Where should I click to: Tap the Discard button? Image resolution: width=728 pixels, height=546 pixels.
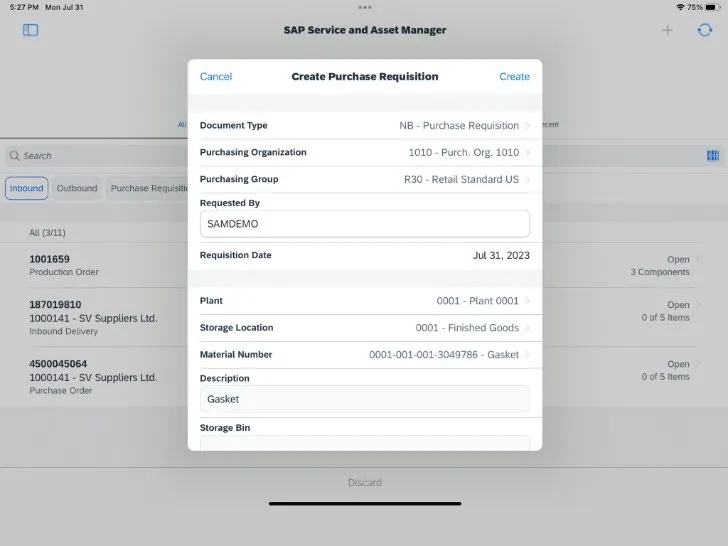tap(364, 482)
